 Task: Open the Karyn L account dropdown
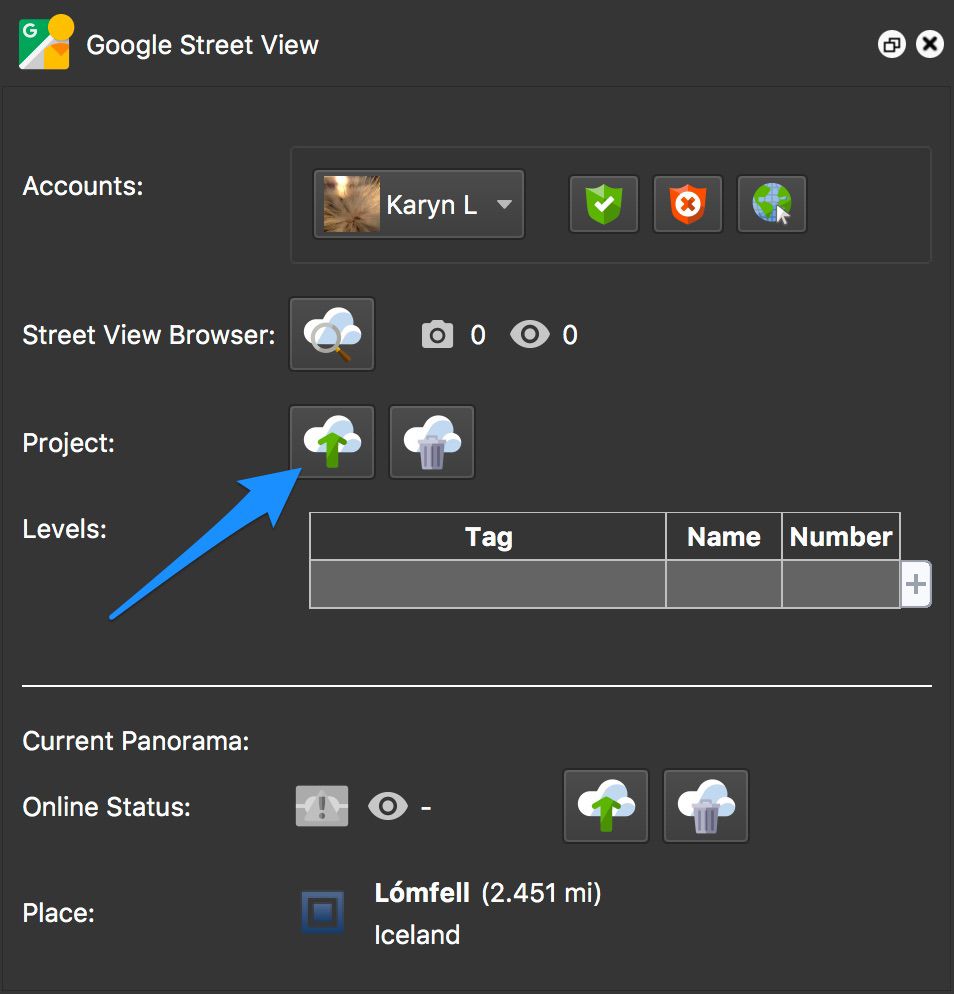[418, 204]
